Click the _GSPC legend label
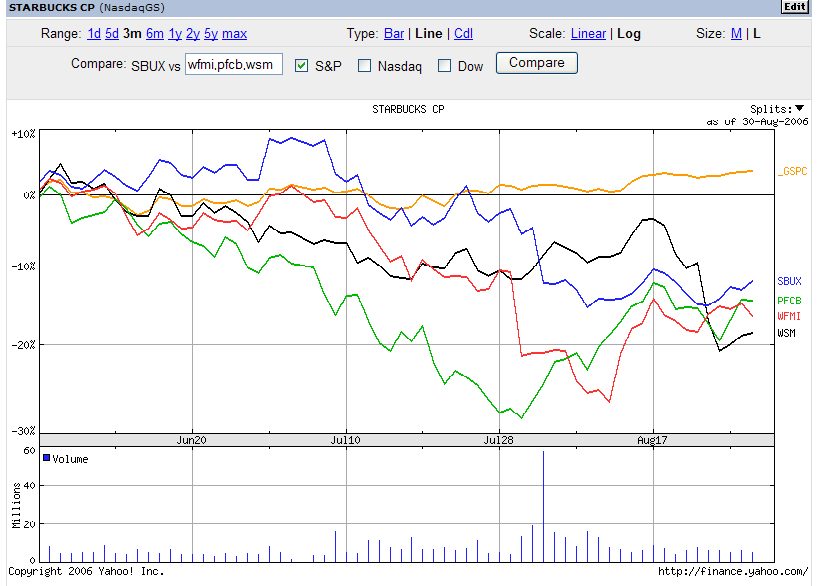The height and width of the screenshot is (586, 817). (793, 171)
